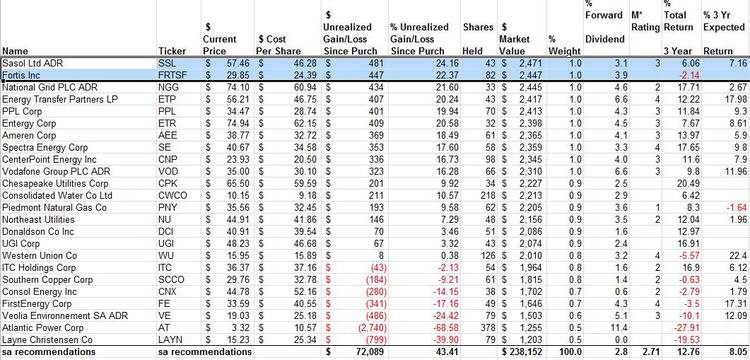Click the 57.46 current price cell
The width and height of the screenshot is (750, 360).
pyautogui.click(x=229, y=63)
